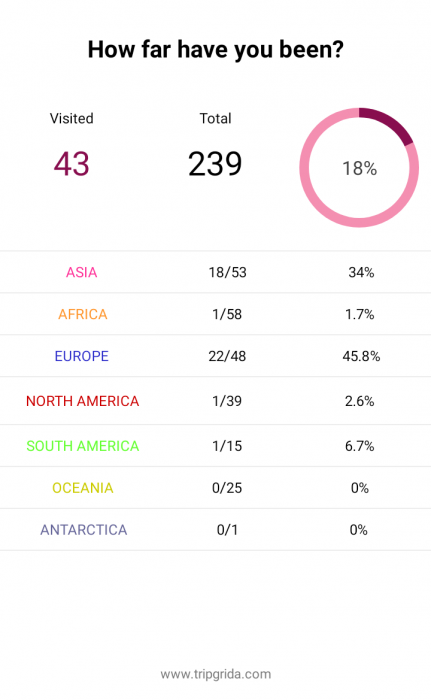Open the ANTARCTICA continent label
This screenshot has height=700, width=431.
84,530
